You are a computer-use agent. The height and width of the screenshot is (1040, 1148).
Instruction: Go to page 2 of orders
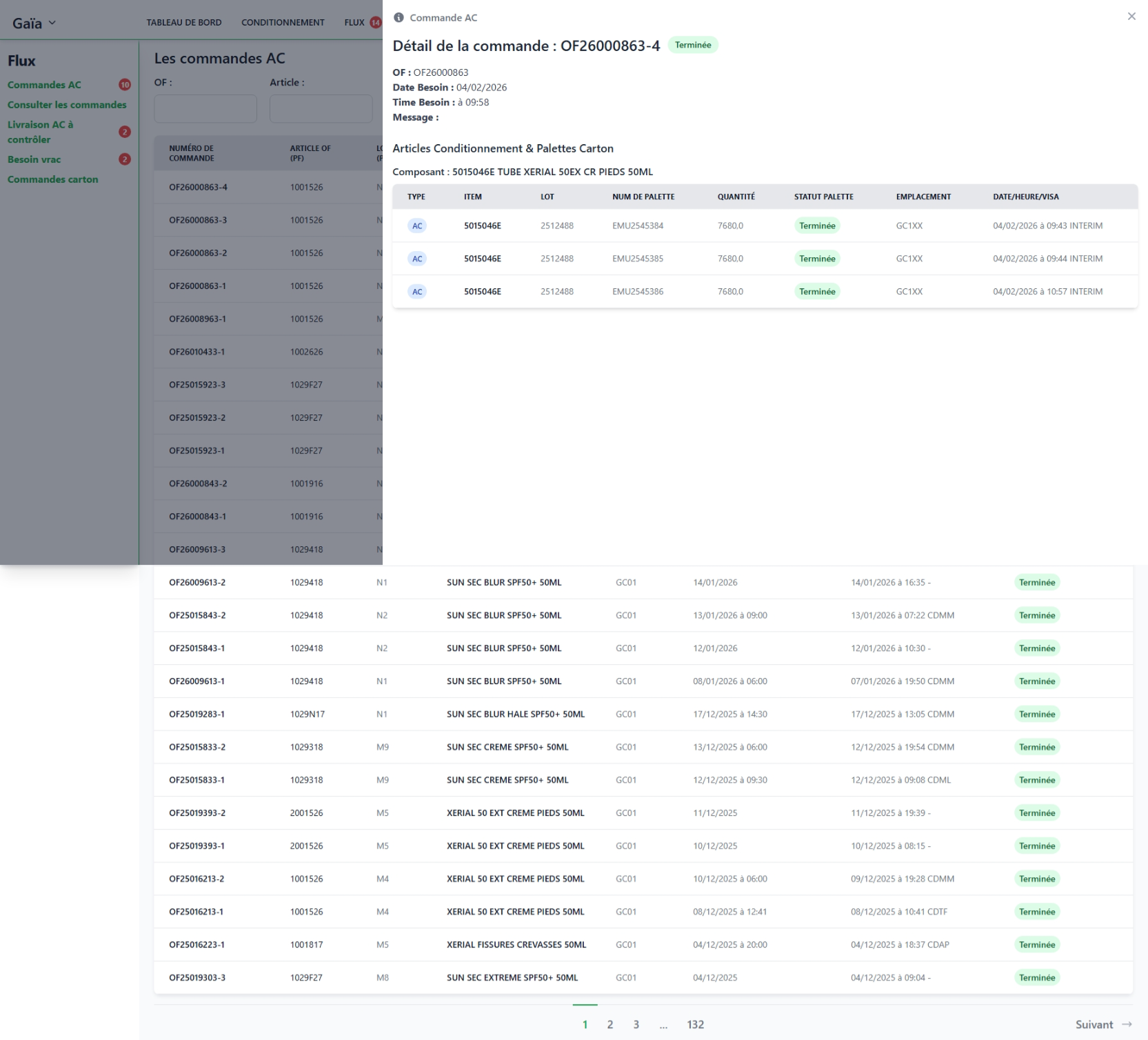610,1024
